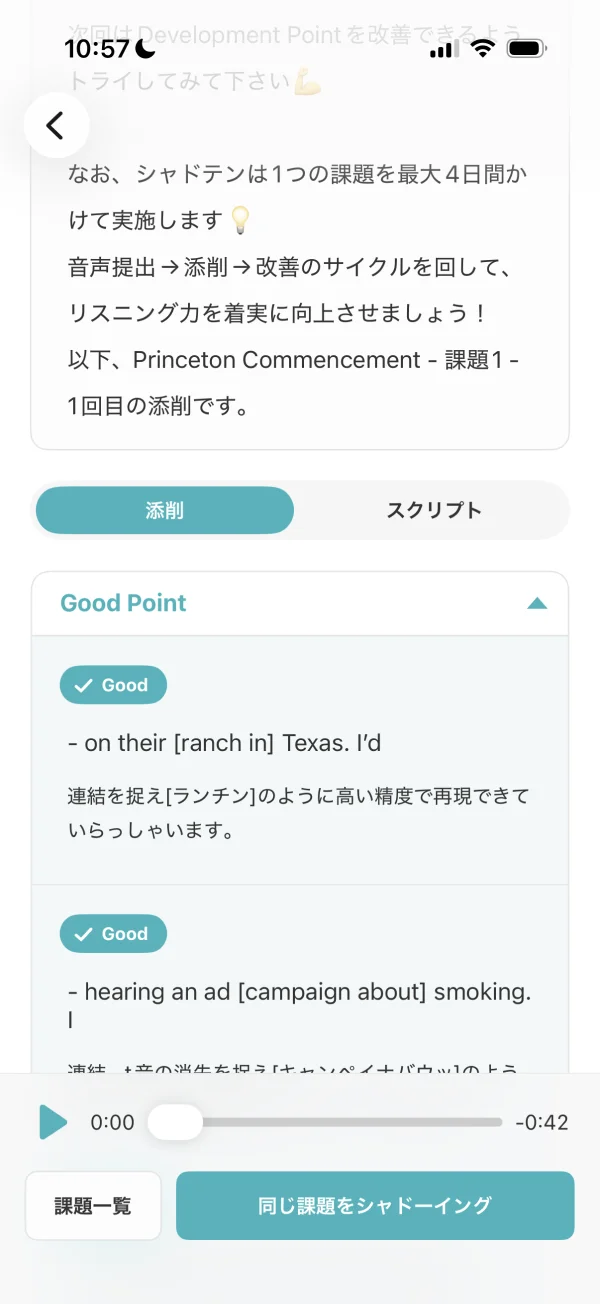Click the first Good badge
The width and height of the screenshot is (600, 1304).
coord(113,685)
